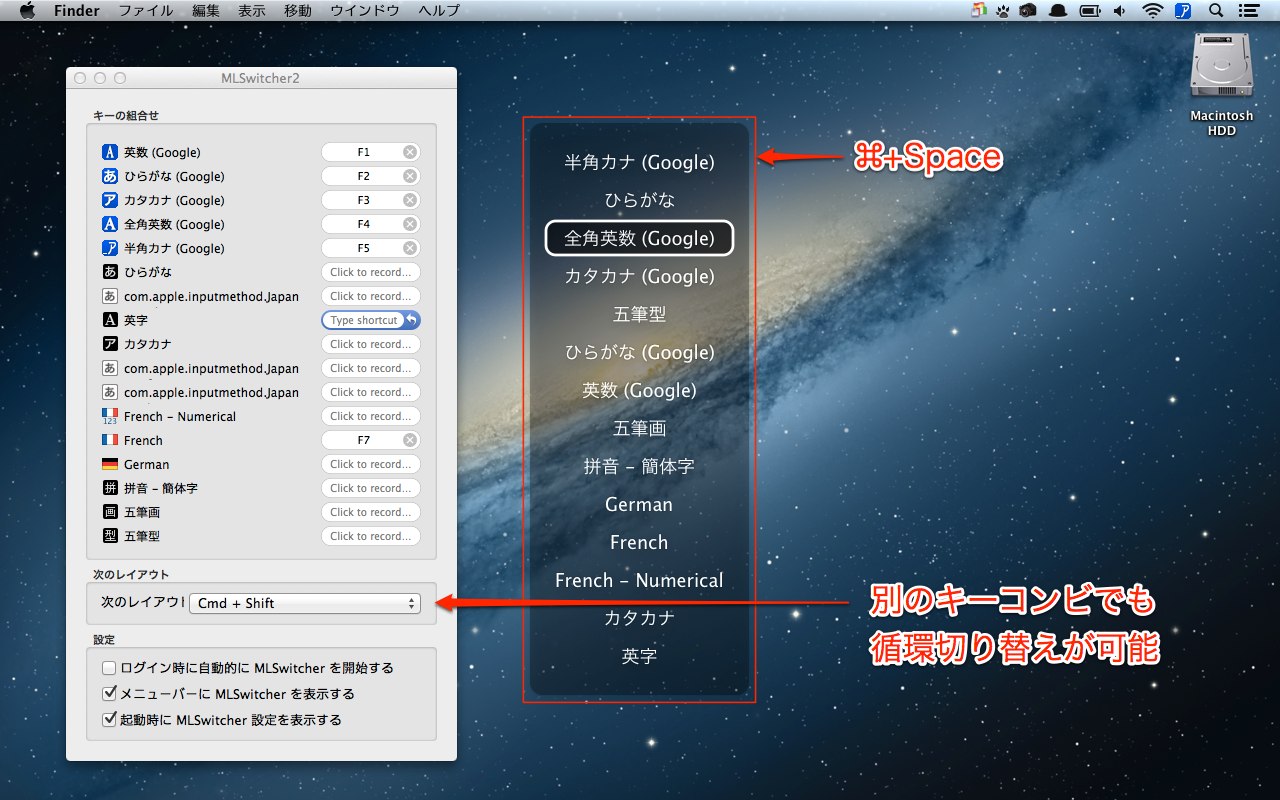Click the black A icon beside 英字

(110, 320)
